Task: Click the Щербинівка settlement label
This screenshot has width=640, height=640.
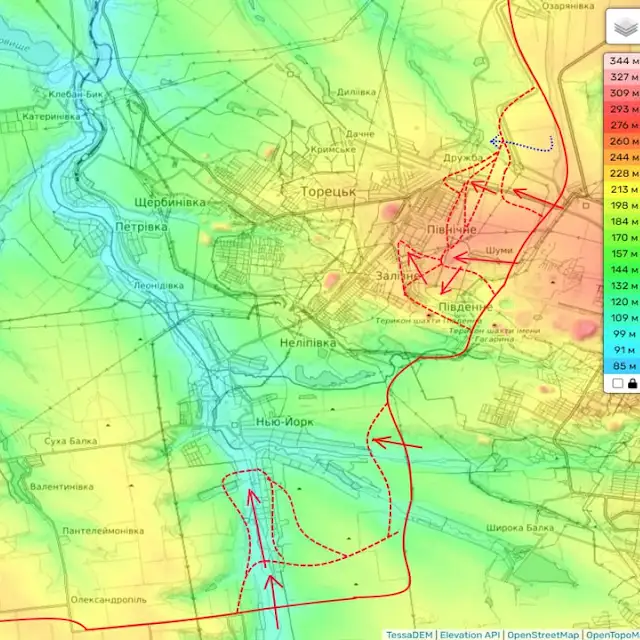Action: coord(169,202)
